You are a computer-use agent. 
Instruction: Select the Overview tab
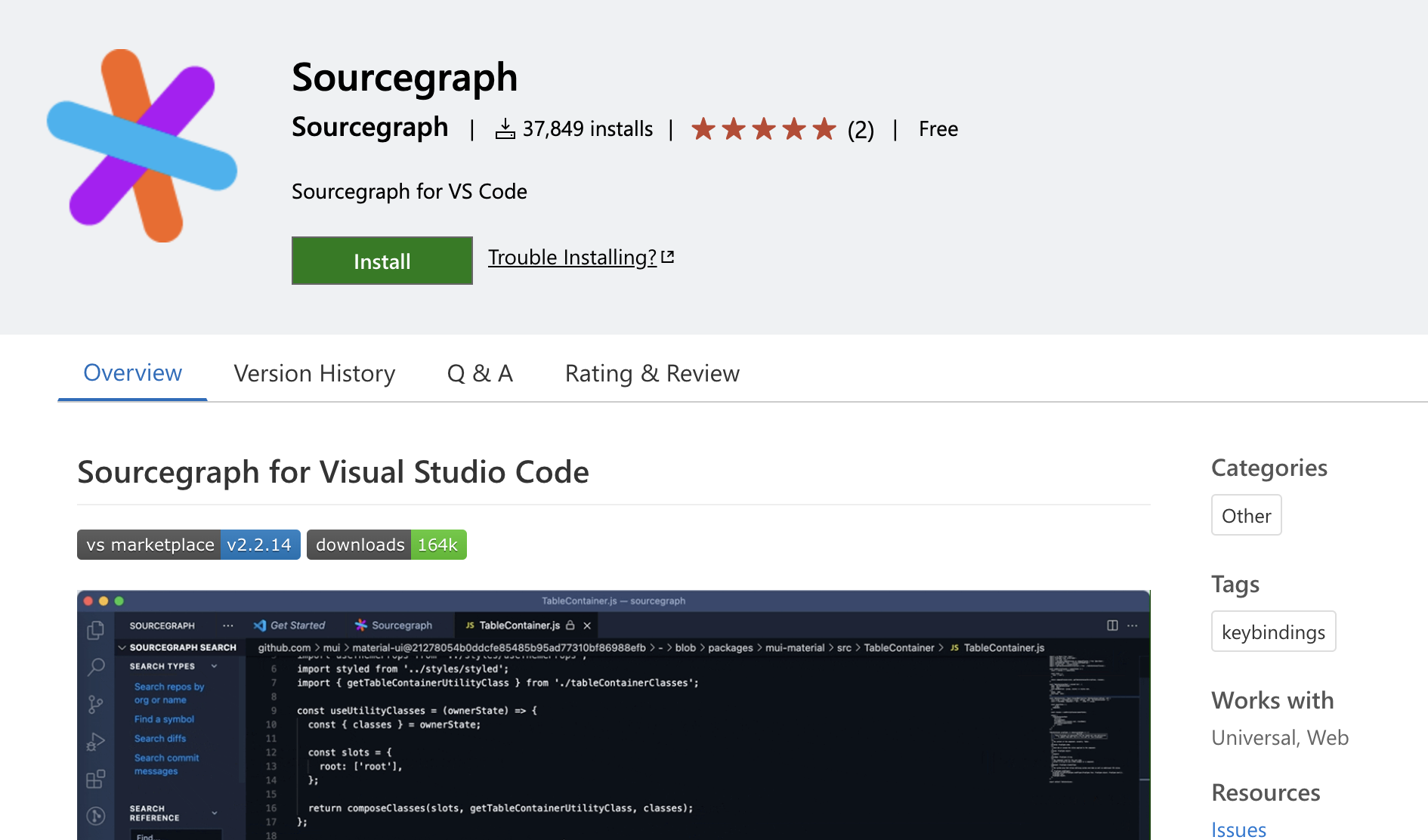(132, 373)
